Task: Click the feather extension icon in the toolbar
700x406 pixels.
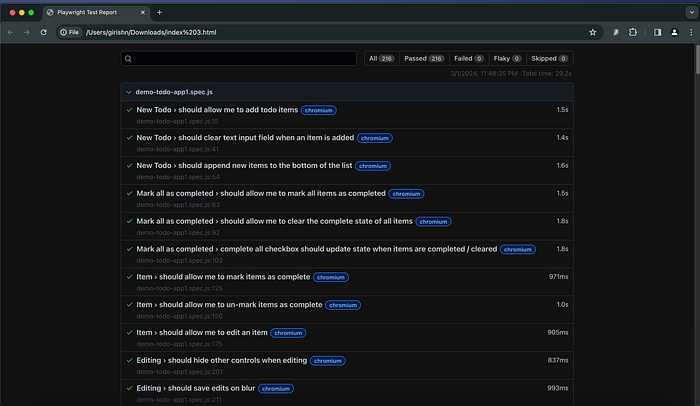Action: click(x=616, y=32)
